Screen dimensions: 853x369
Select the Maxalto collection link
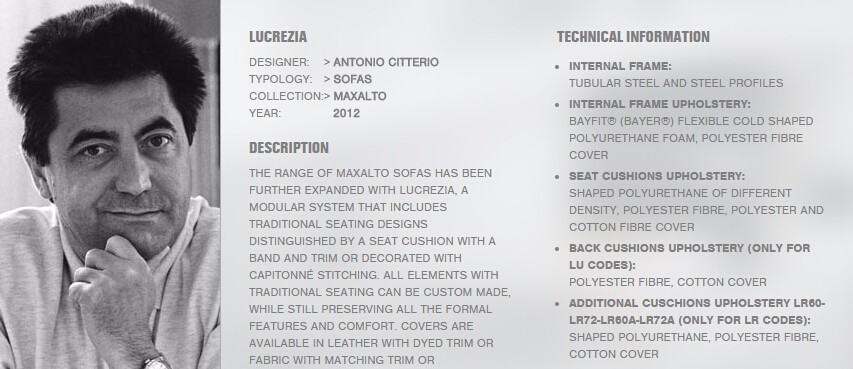pos(360,96)
